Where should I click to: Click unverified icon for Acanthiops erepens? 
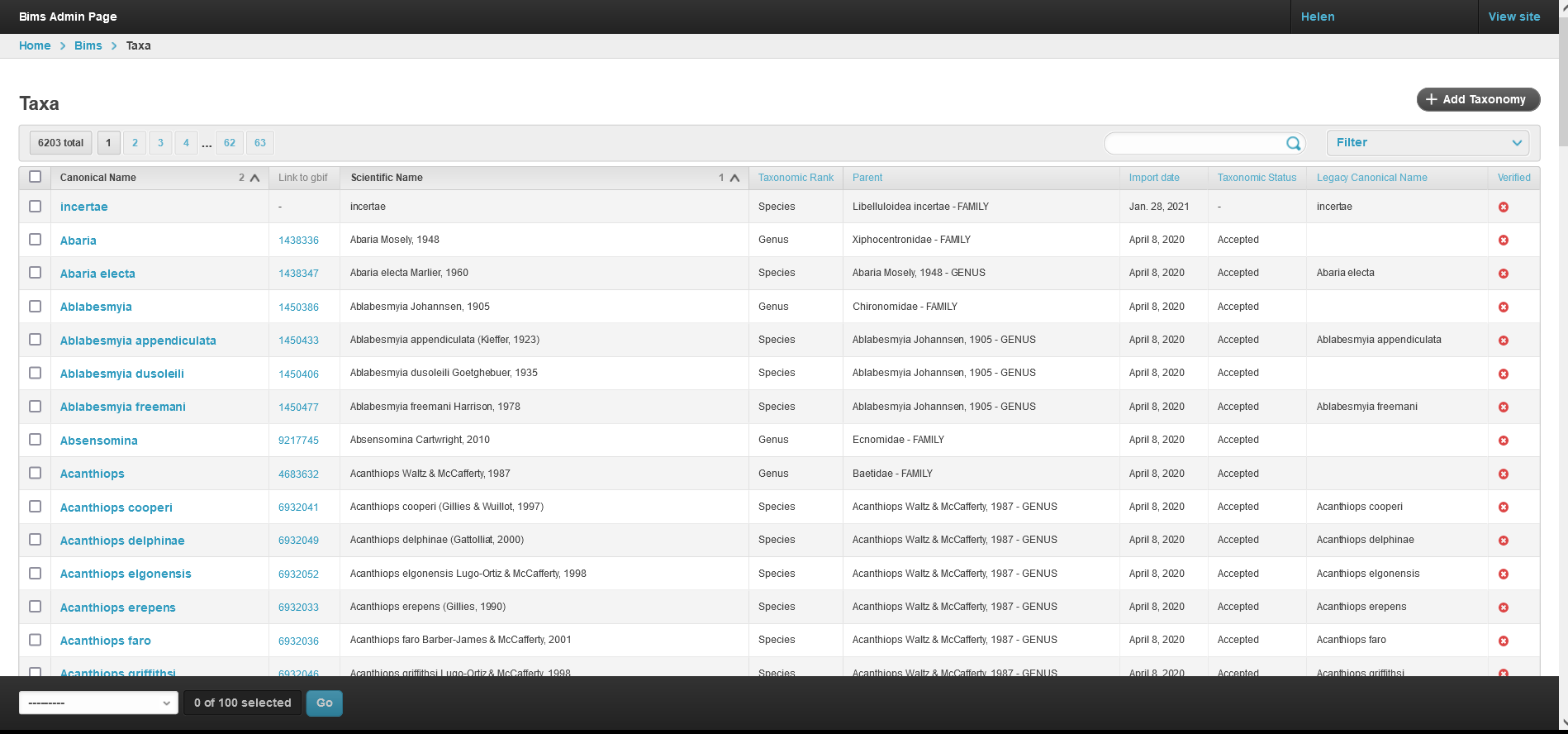click(x=1504, y=608)
